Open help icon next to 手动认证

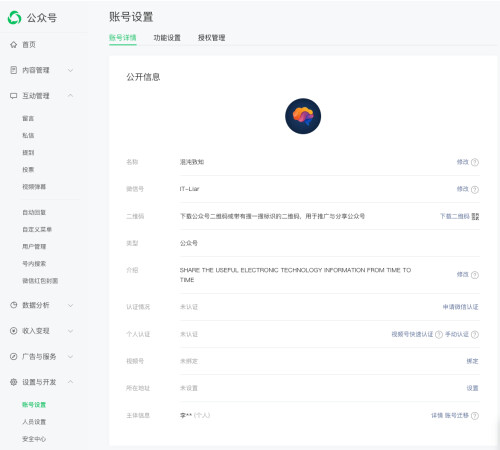475,334
